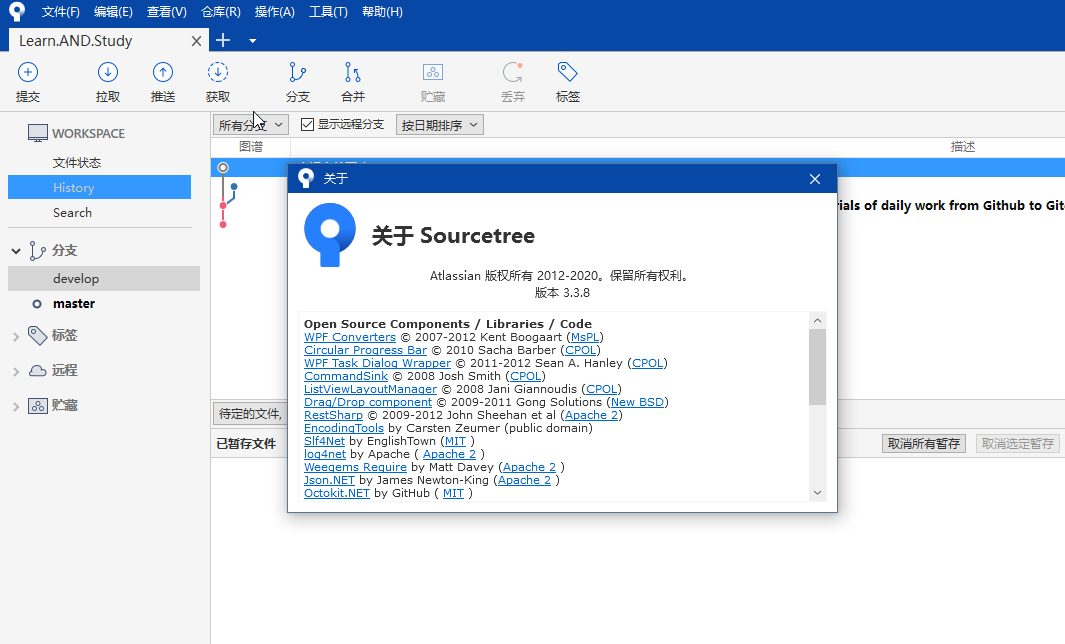1065x644 pixels.
Task: Open the Json.NET link
Action: (x=329, y=480)
